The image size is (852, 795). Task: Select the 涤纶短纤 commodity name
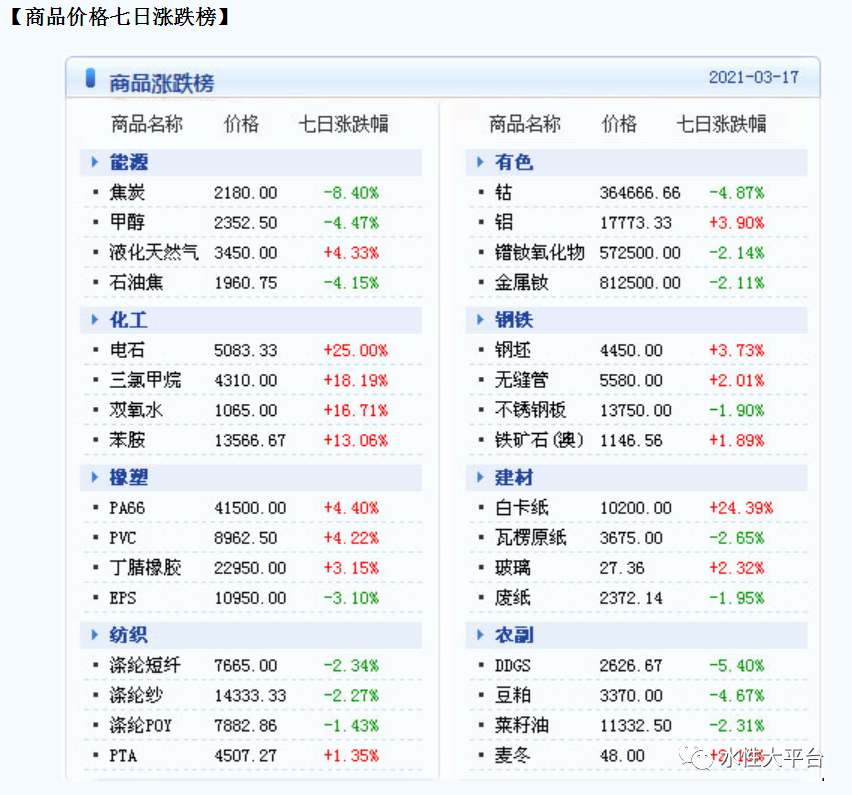(145, 665)
